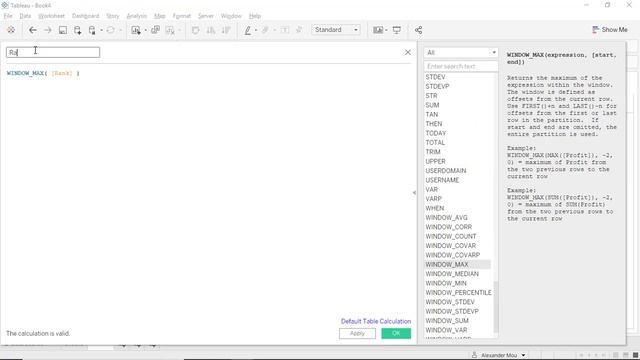The image size is (640, 360).
Task: Click WINDOW_MAX in the formula editor
Action: [25, 73]
